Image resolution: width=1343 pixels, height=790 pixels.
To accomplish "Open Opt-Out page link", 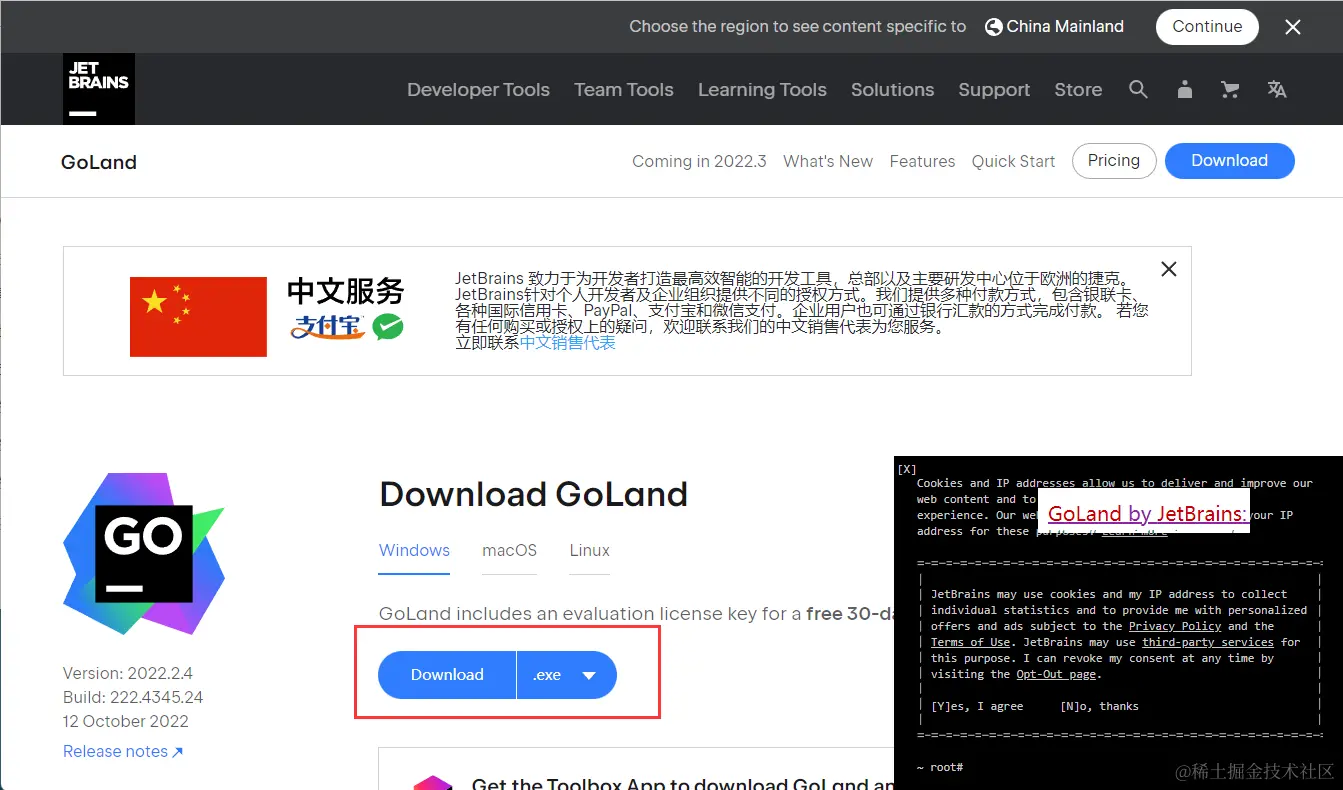I will [x=1056, y=674].
